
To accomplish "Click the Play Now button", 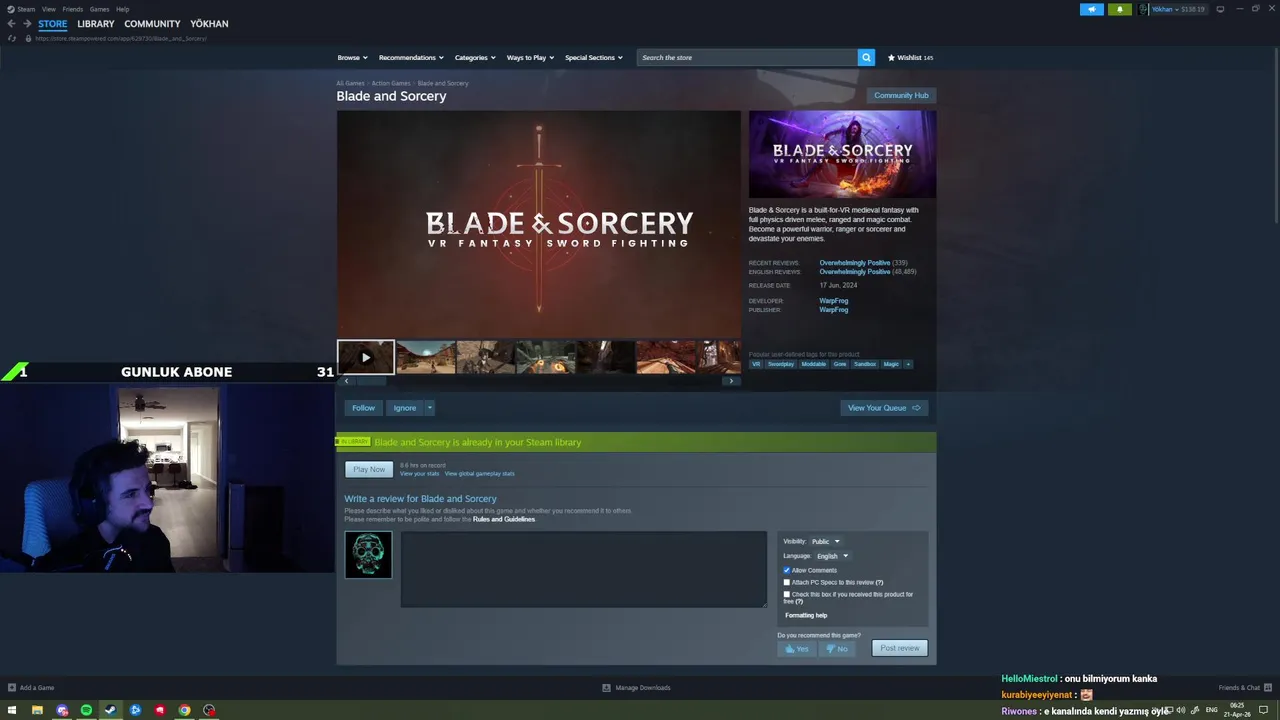I will pyautogui.click(x=369, y=469).
